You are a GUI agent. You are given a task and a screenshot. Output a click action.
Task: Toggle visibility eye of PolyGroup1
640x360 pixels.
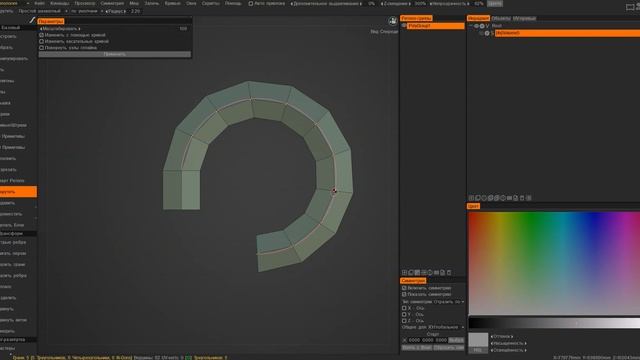[404, 26]
